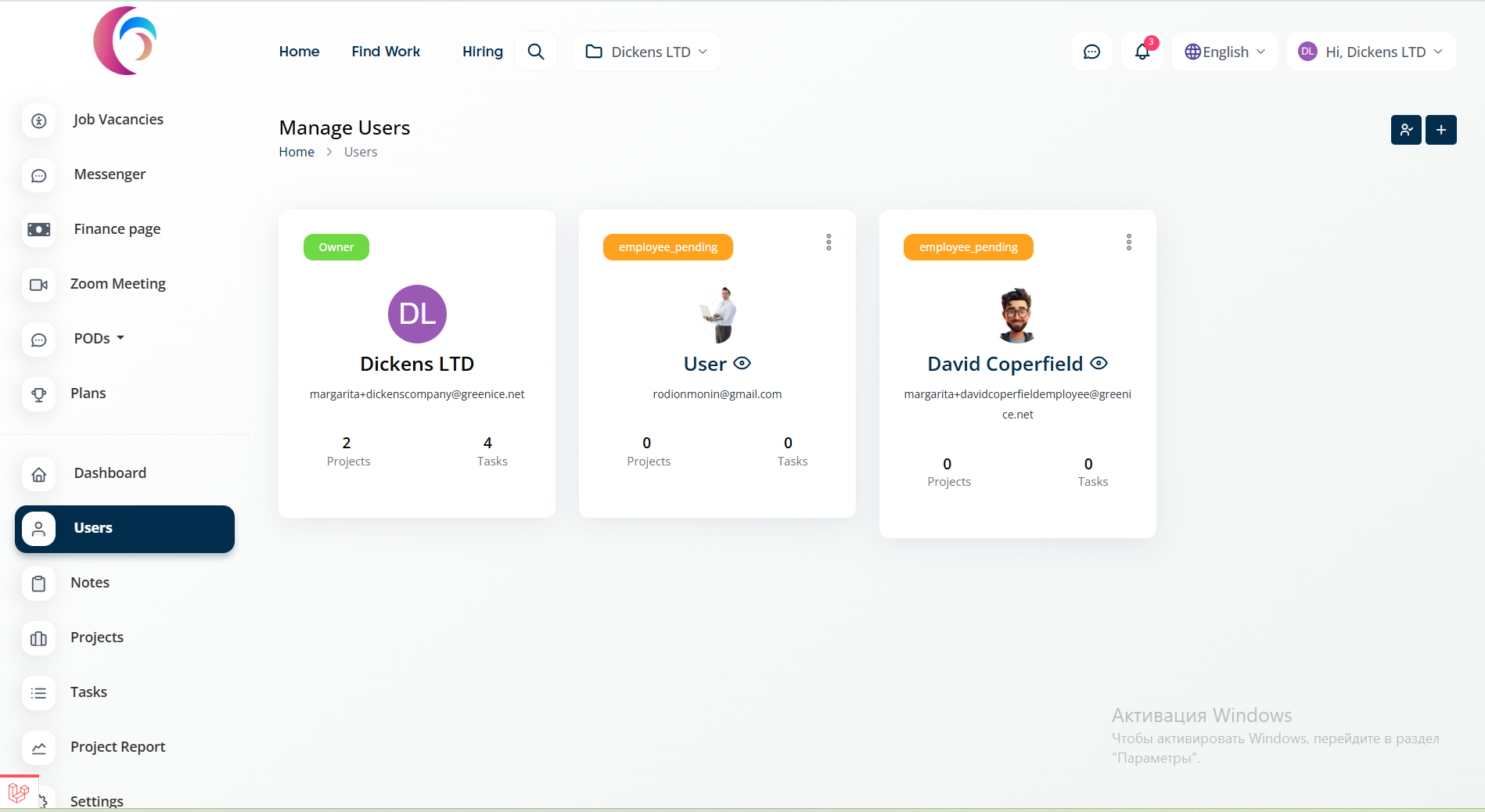Viewport: 1485px width, 812px height.
Task: Click the search magnifier icon
Action: pos(536,52)
